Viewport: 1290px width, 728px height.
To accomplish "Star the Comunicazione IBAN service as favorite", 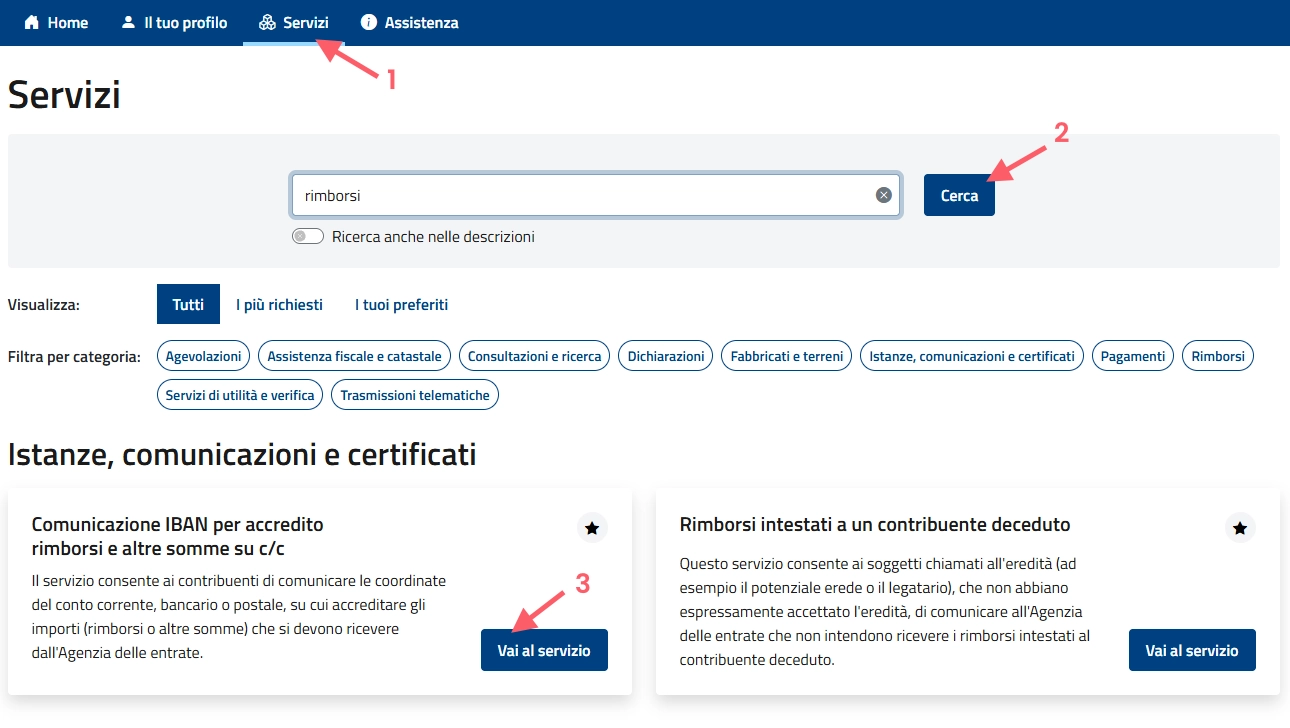I will [592, 528].
